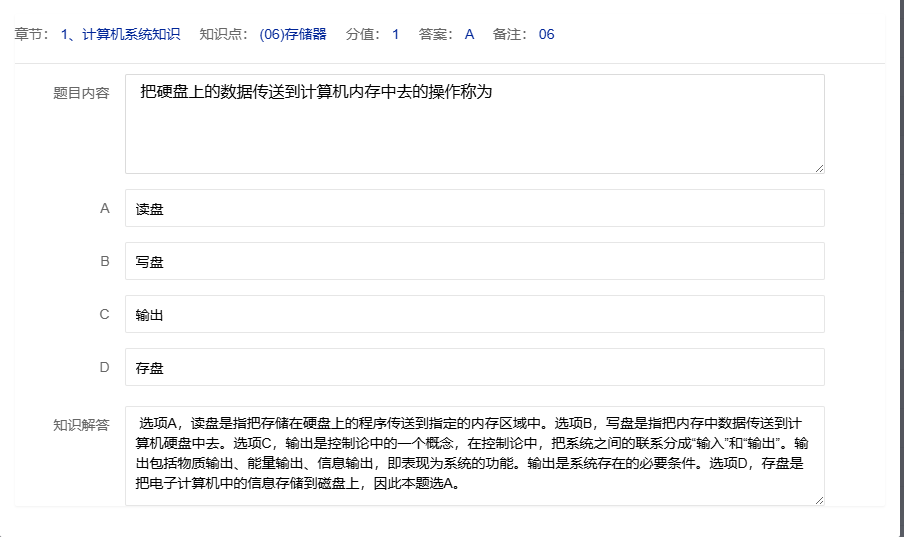Click the chapter value 1、计算机系统知识
904x537 pixels.
tap(120, 34)
